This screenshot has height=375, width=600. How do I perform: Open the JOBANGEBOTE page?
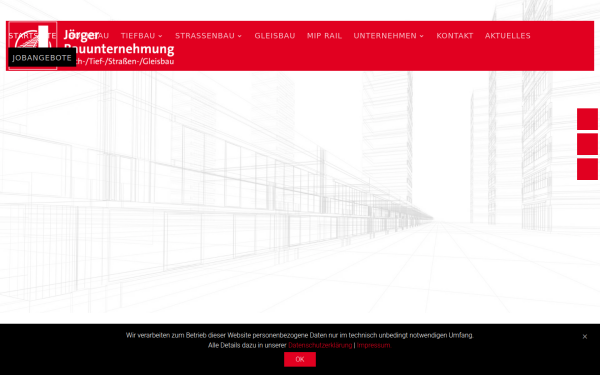pyautogui.click(x=42, y=58)
